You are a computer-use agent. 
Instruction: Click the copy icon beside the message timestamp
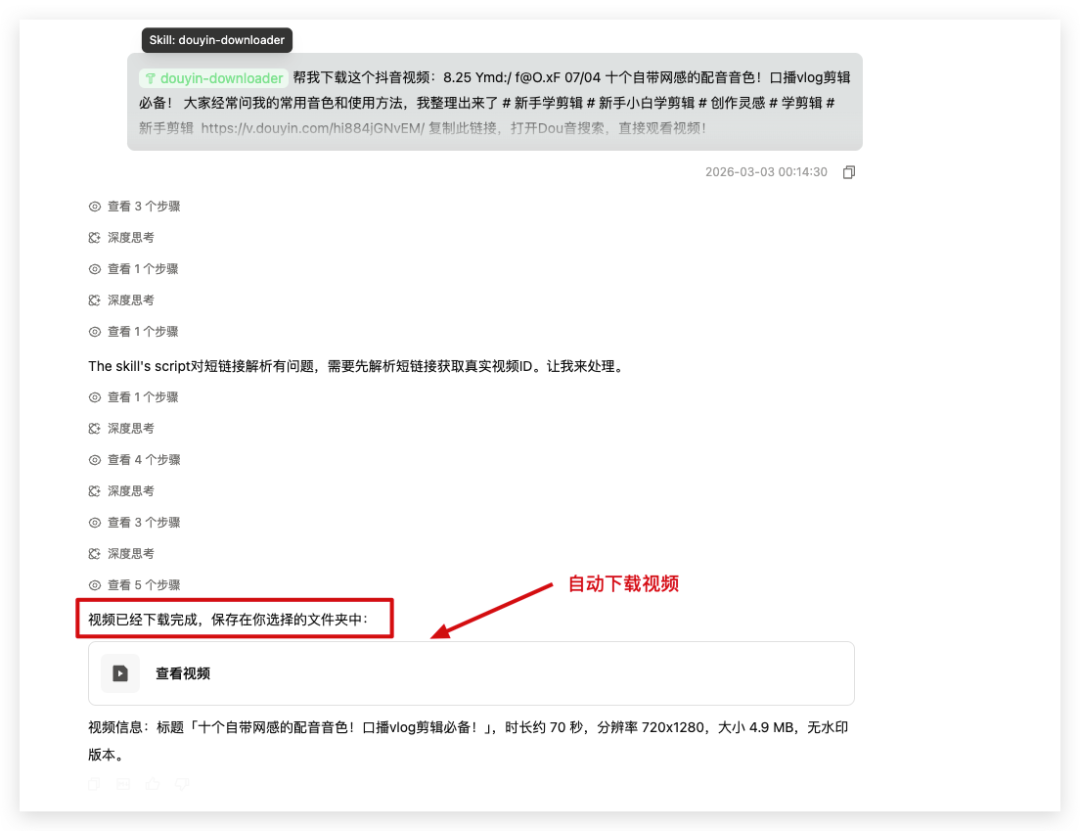(848, 171)
